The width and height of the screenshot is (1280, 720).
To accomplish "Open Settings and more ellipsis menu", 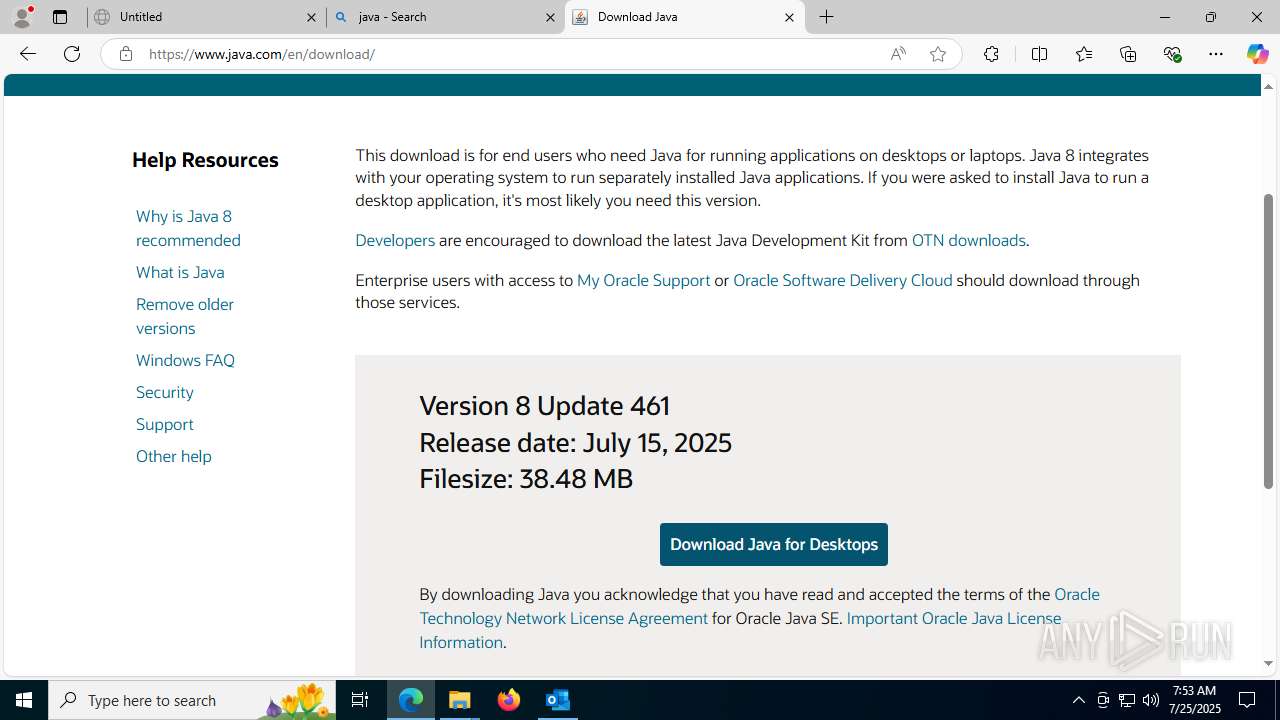I will tap(1216, 54).
